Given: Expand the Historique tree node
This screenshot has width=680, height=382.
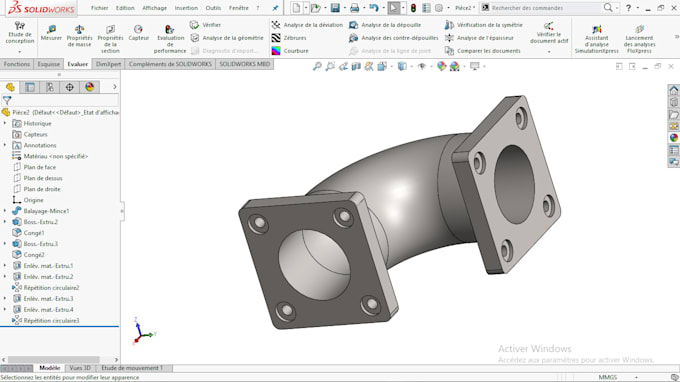Looking at the screenshot, I should 5,124.
